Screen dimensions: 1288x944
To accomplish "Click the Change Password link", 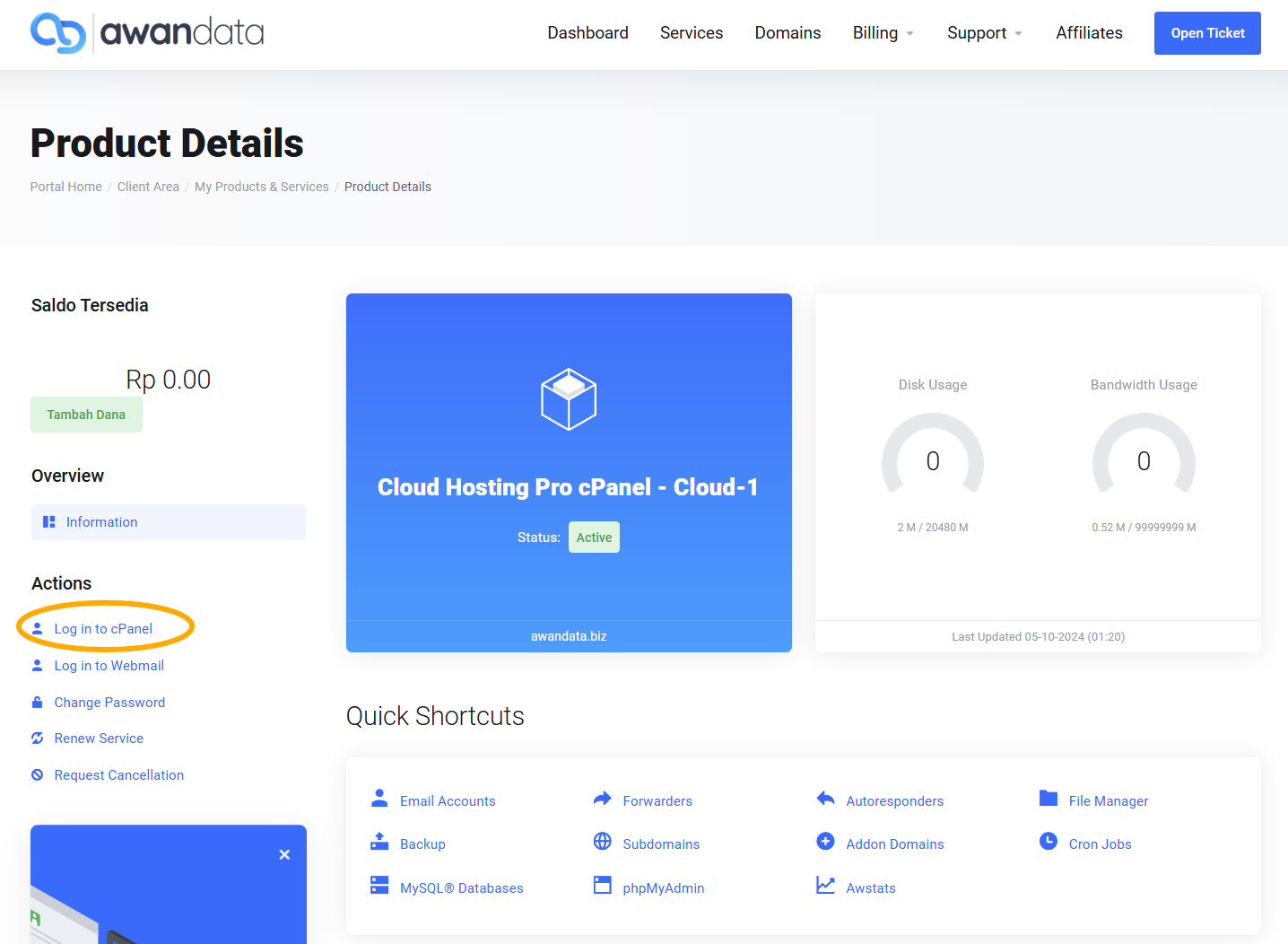I will 109,703.
